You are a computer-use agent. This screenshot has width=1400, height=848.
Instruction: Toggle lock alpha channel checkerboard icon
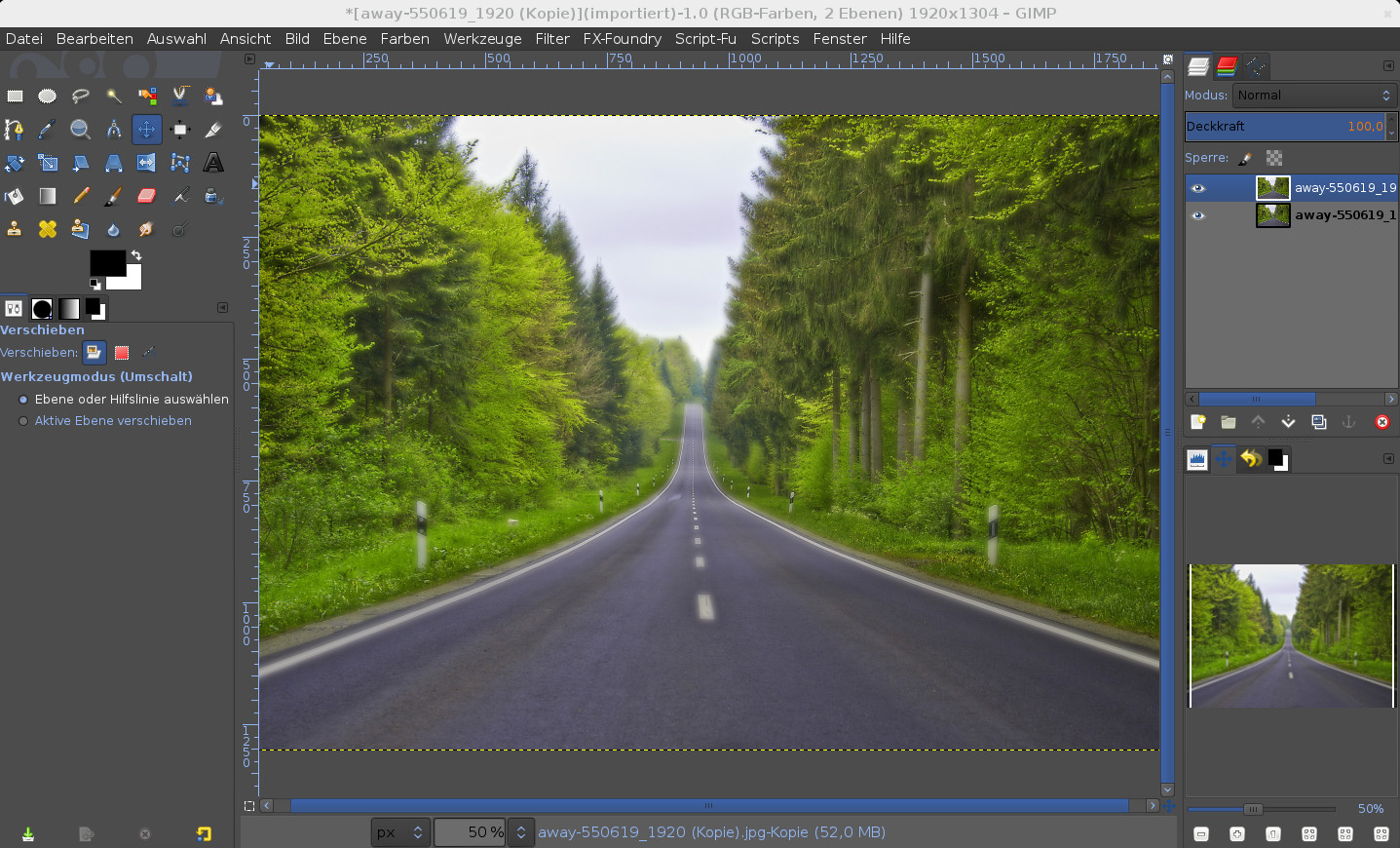(1274, 158)
